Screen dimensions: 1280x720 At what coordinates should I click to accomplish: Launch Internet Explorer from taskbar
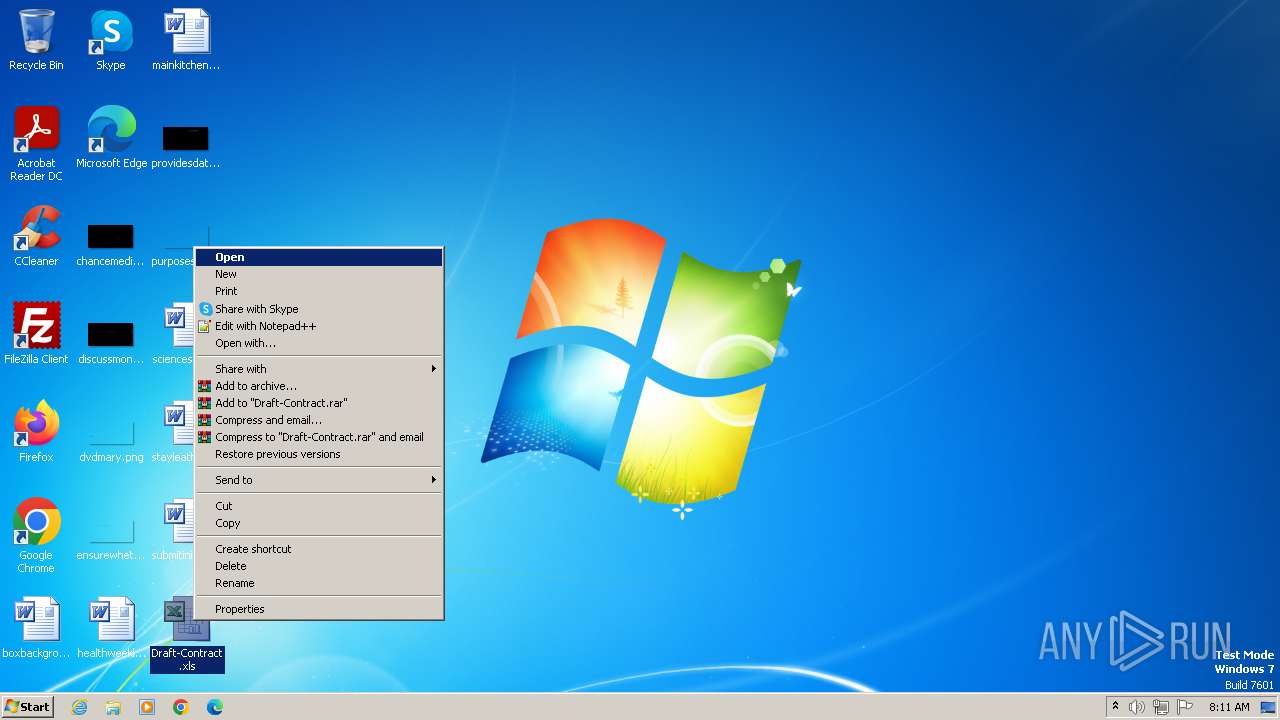tap(80, 707)
